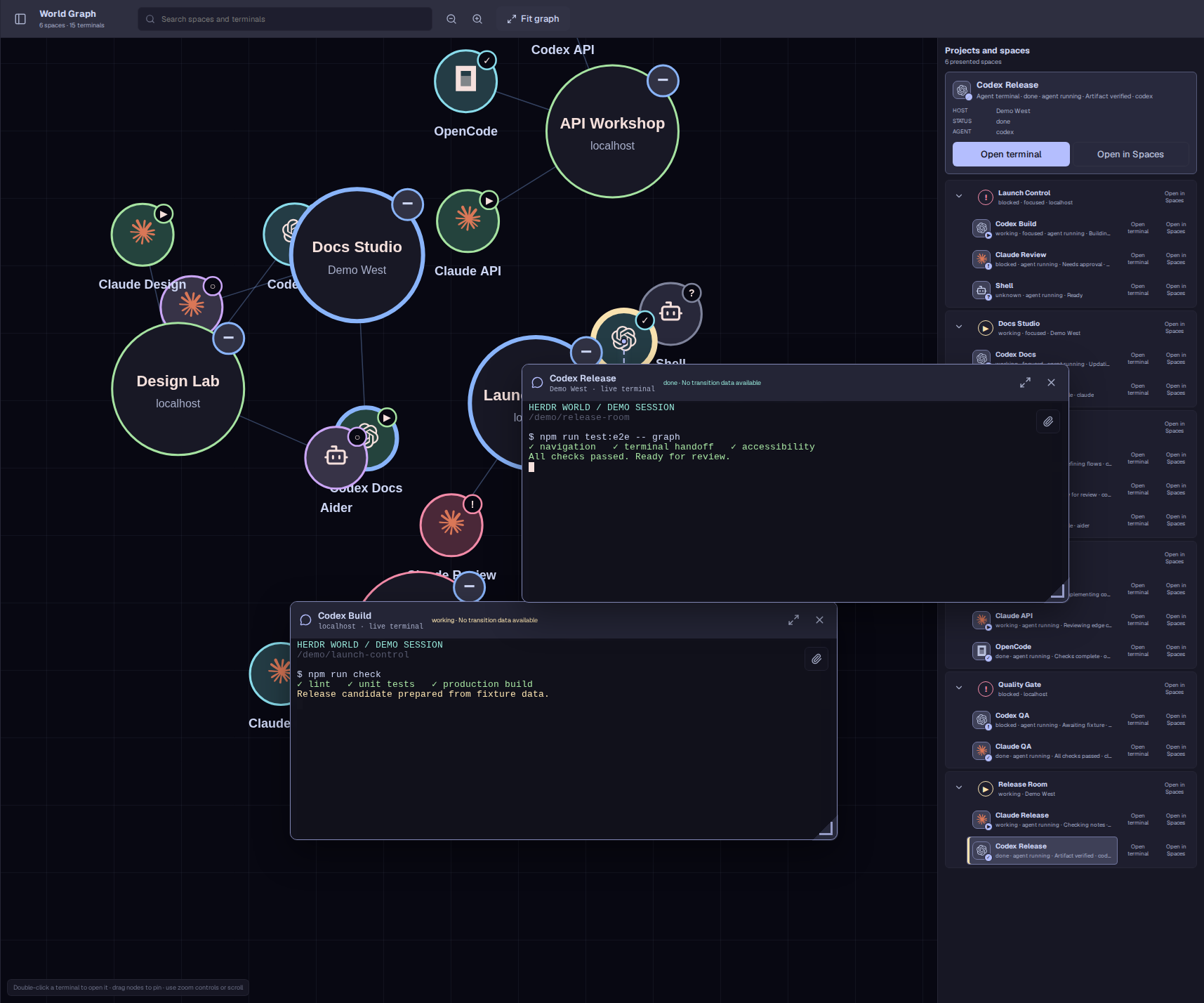Attach file in Codex Build terminal
The width and height of the screenshot is (1204, 1003).
[816, 659]
